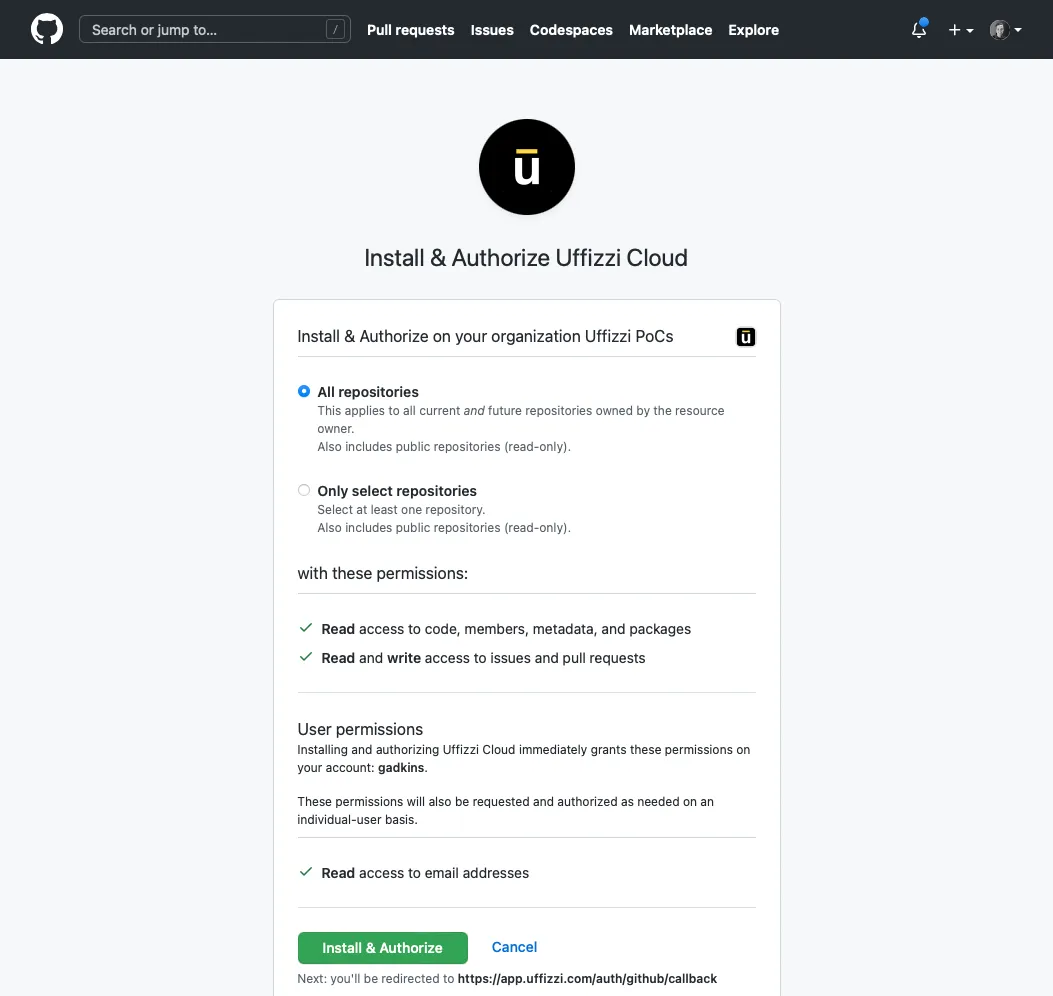Viewport: 1053px width, 996px height.
Task: Click the GitHub Octocat logo
Action: click(47, 30)
